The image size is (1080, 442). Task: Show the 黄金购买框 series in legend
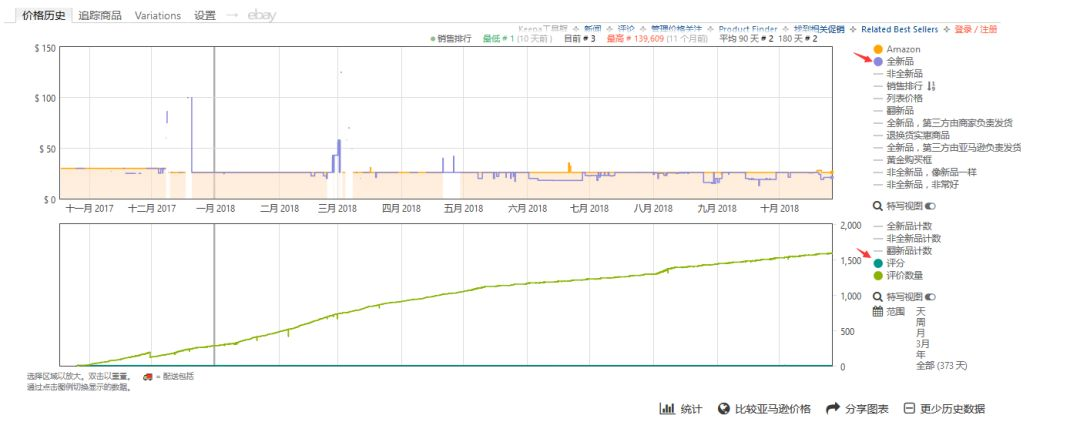coord(911,159)
